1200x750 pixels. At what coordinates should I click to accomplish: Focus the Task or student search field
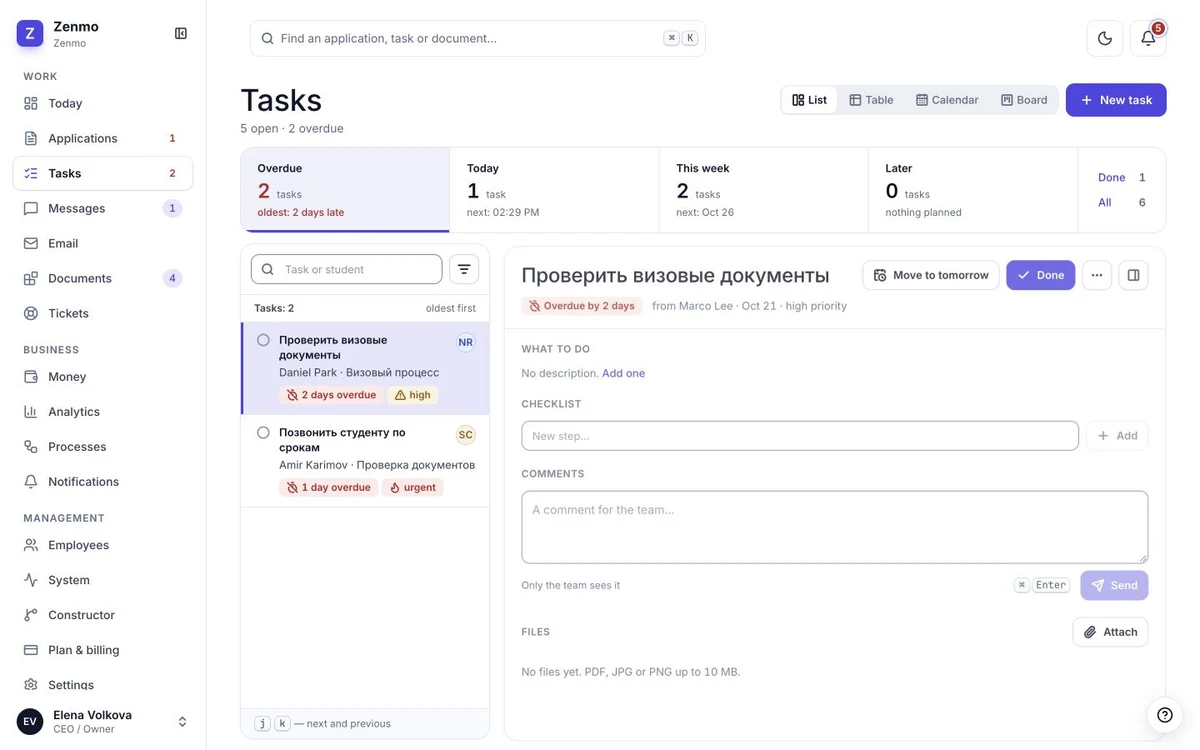click(x=346, y=269)
